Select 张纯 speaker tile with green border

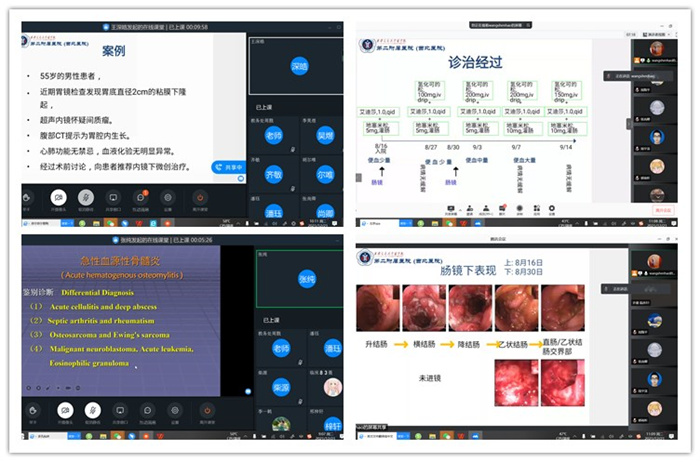[x=298, y=279]
